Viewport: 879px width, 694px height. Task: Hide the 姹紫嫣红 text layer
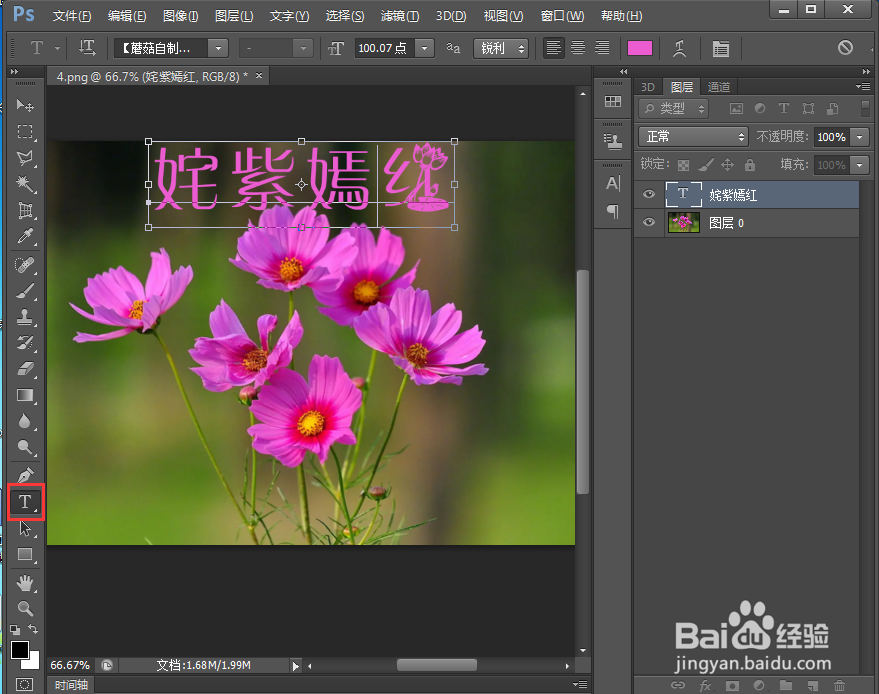[x=648, y=194]
